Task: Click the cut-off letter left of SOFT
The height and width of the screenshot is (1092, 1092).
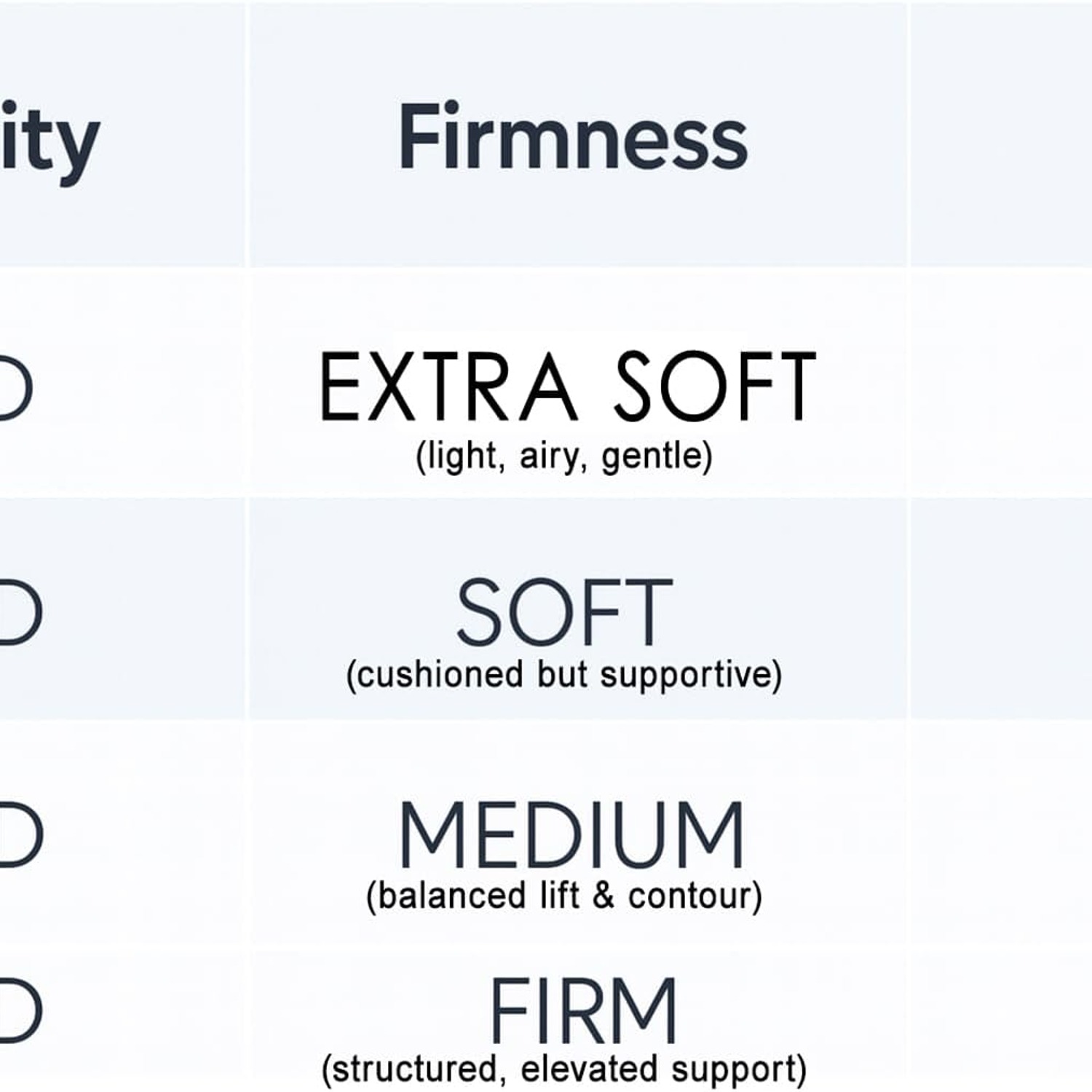Action: click(20, 613)
